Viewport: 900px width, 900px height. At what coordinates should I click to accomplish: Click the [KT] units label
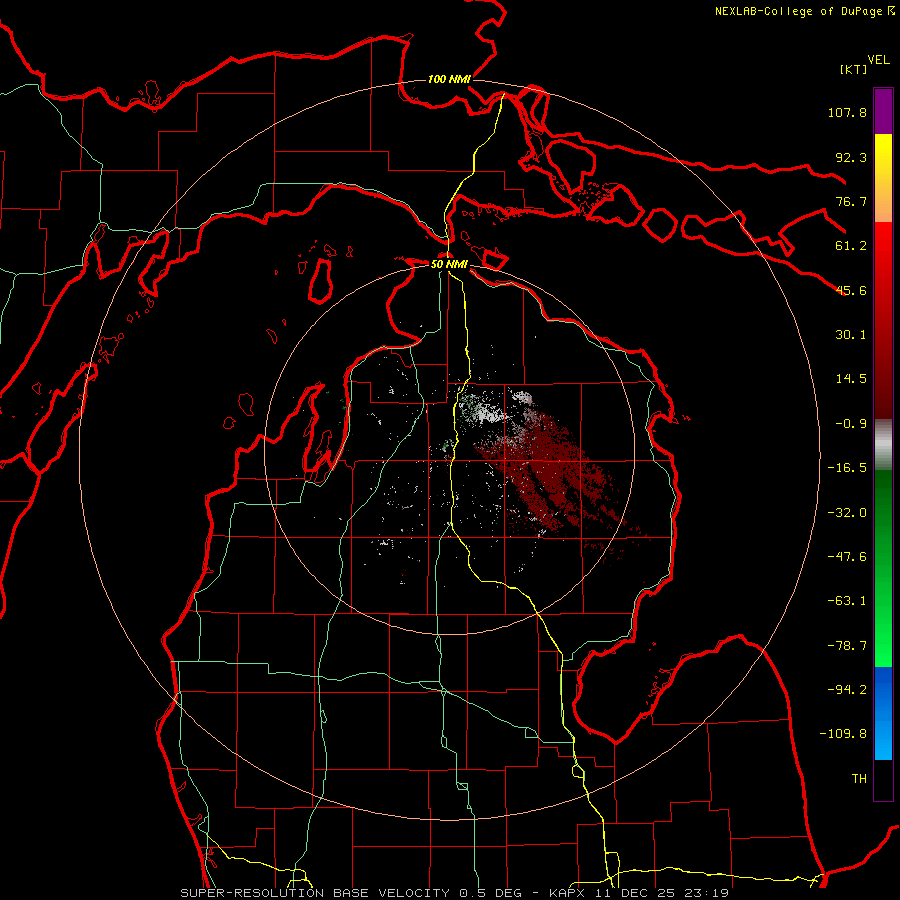(853, 69)
